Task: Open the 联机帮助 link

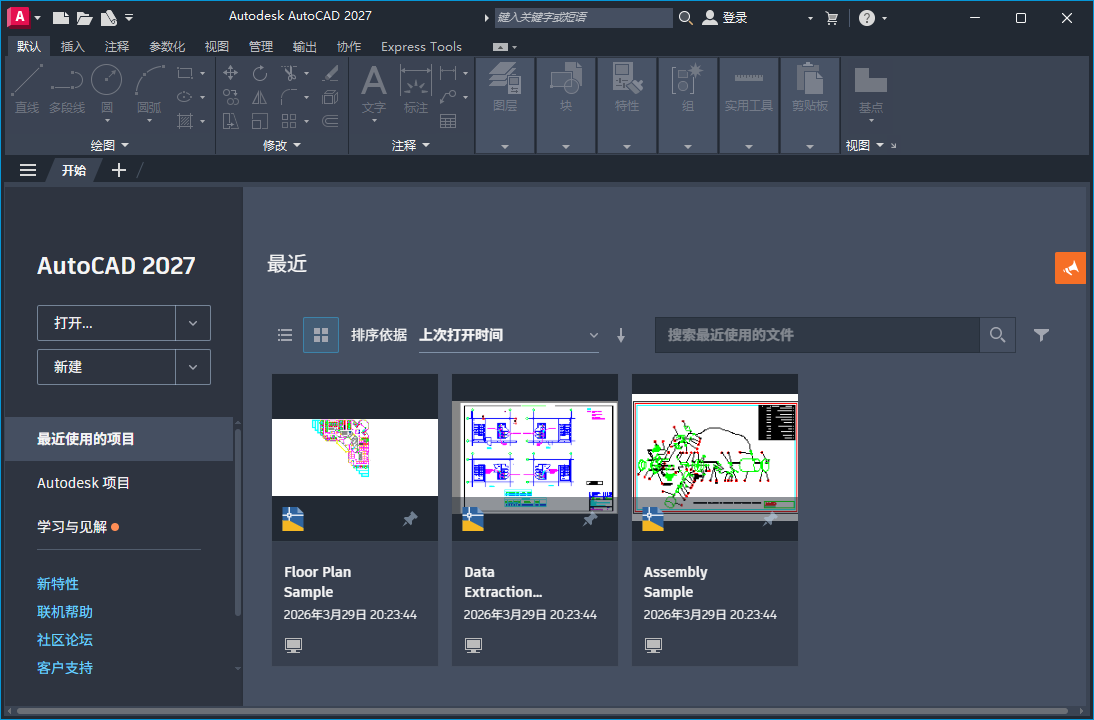Action: point(65,612)
